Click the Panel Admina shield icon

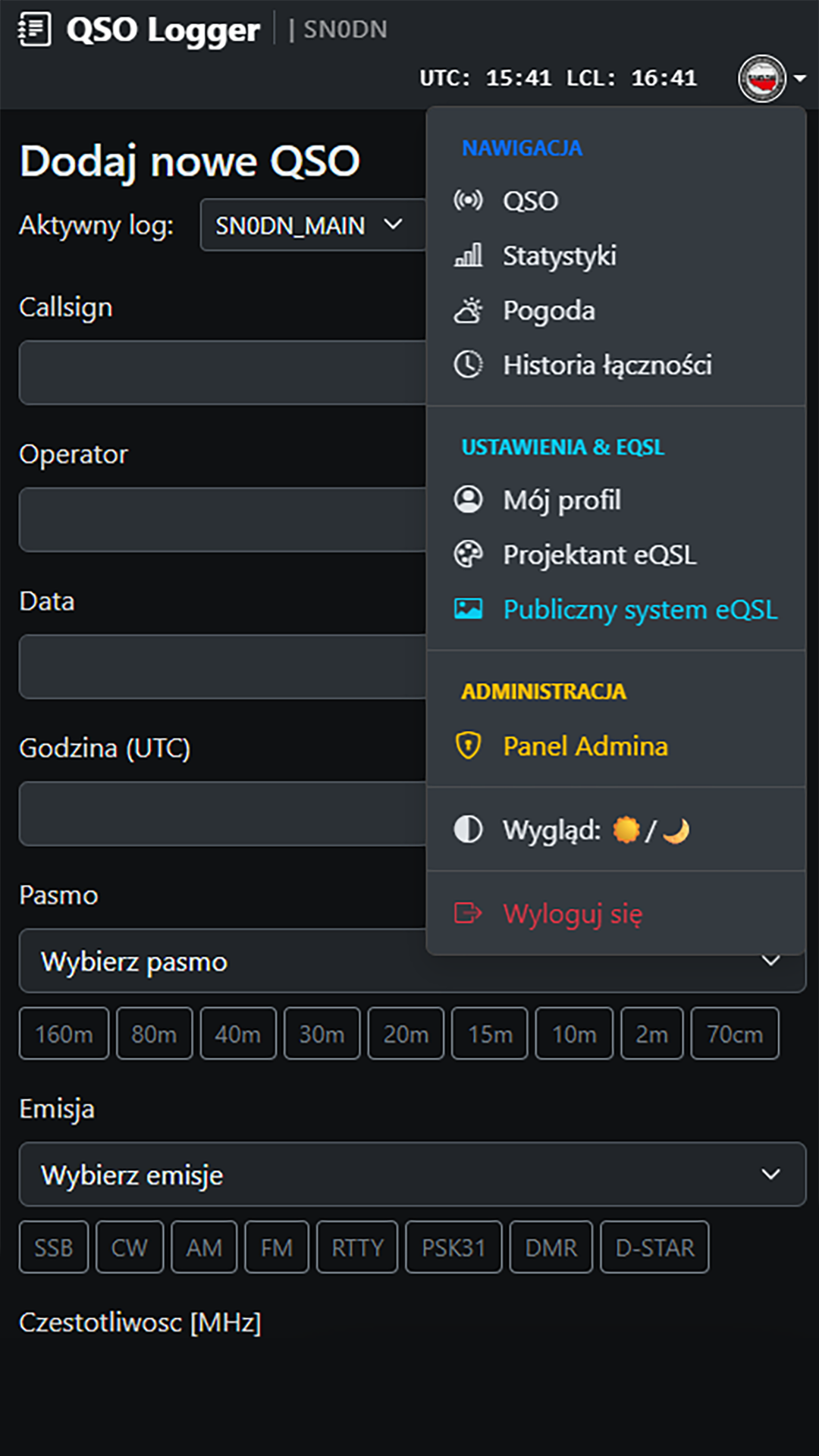(x=469, y=746)
